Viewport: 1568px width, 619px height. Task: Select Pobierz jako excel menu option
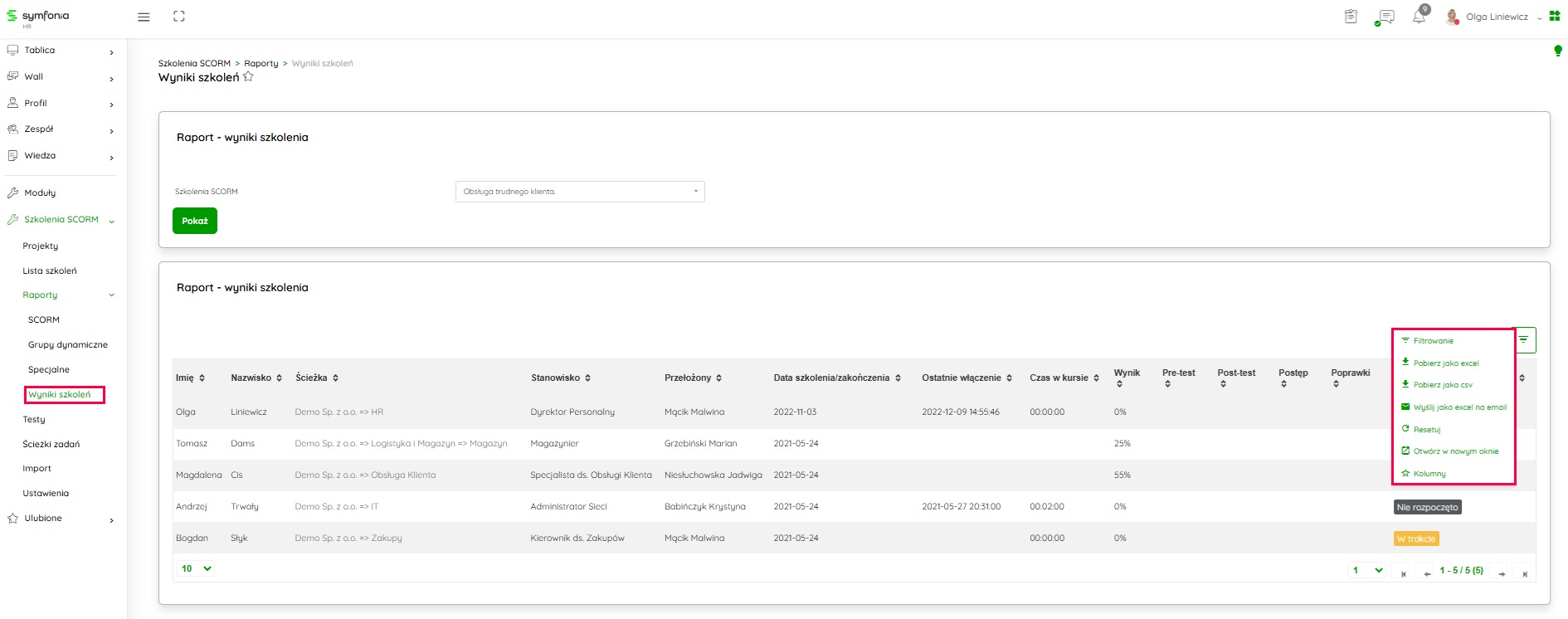(x=1446, y=363)
